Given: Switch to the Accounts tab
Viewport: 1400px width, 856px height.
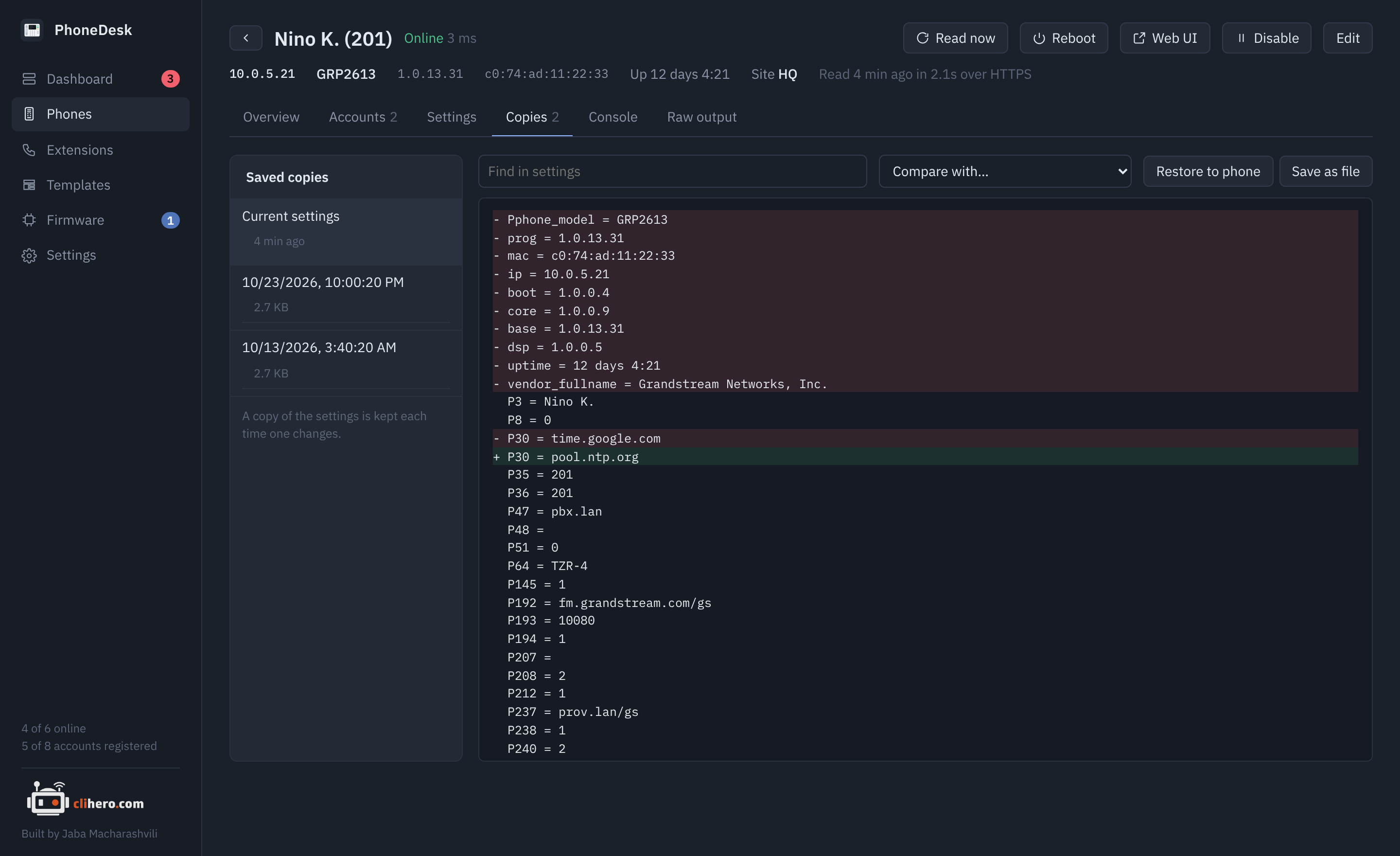Looking at the screenshot, I should pyautogui.click(x=363, y=117).
